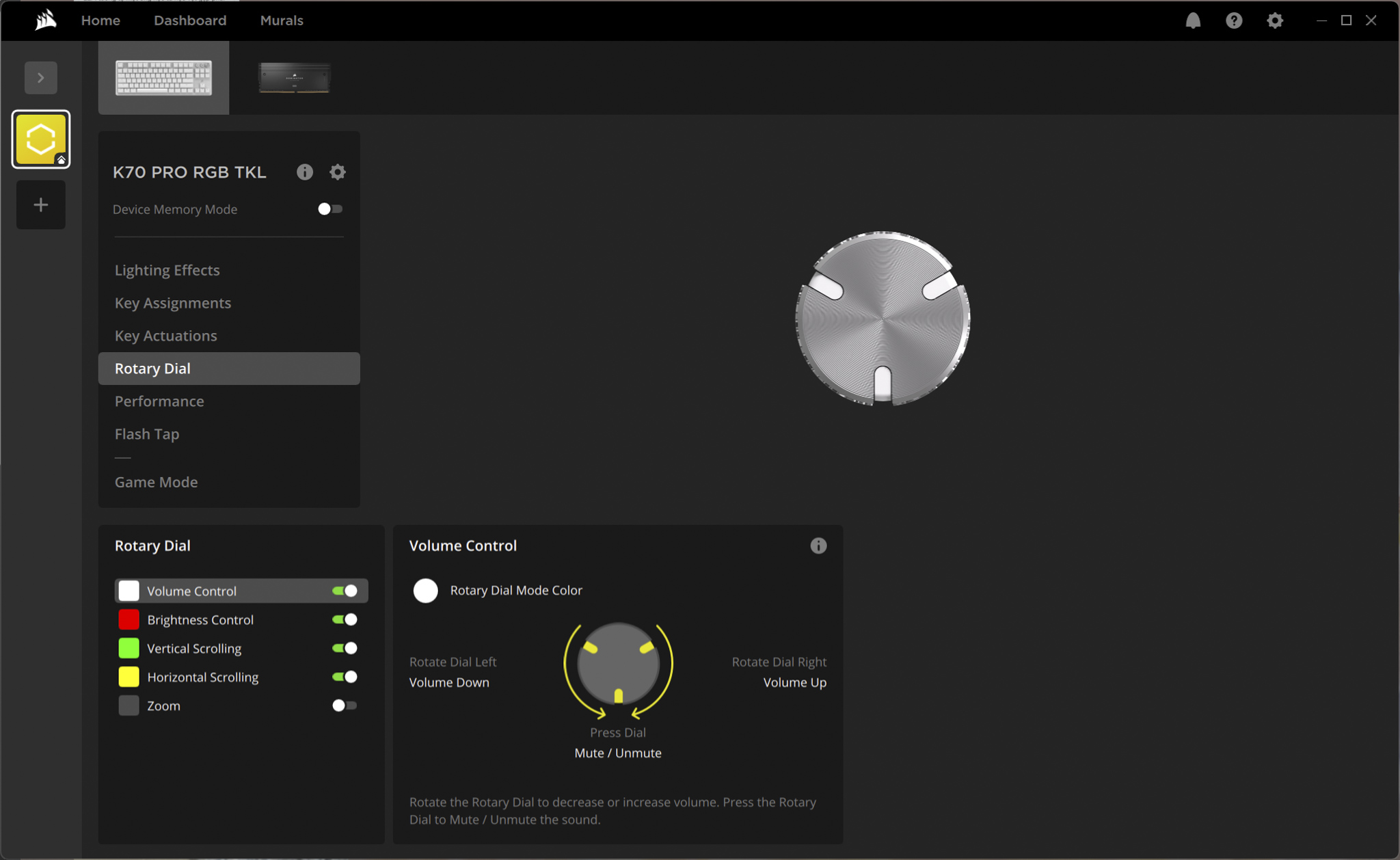The width and height of the screenshot is (1400, 860).
Task: Pick the Rotary Dial Mode Color swatch
Action: 425,590
